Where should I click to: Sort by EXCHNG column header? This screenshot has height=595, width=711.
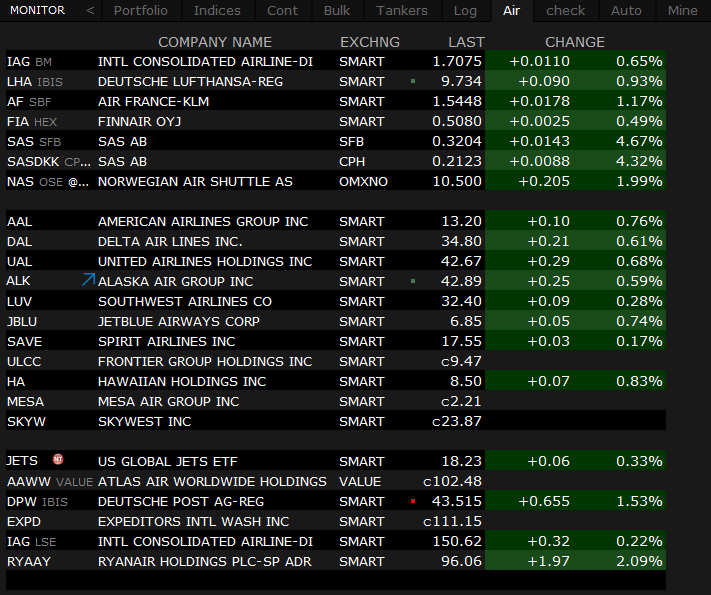coord(370,42)
